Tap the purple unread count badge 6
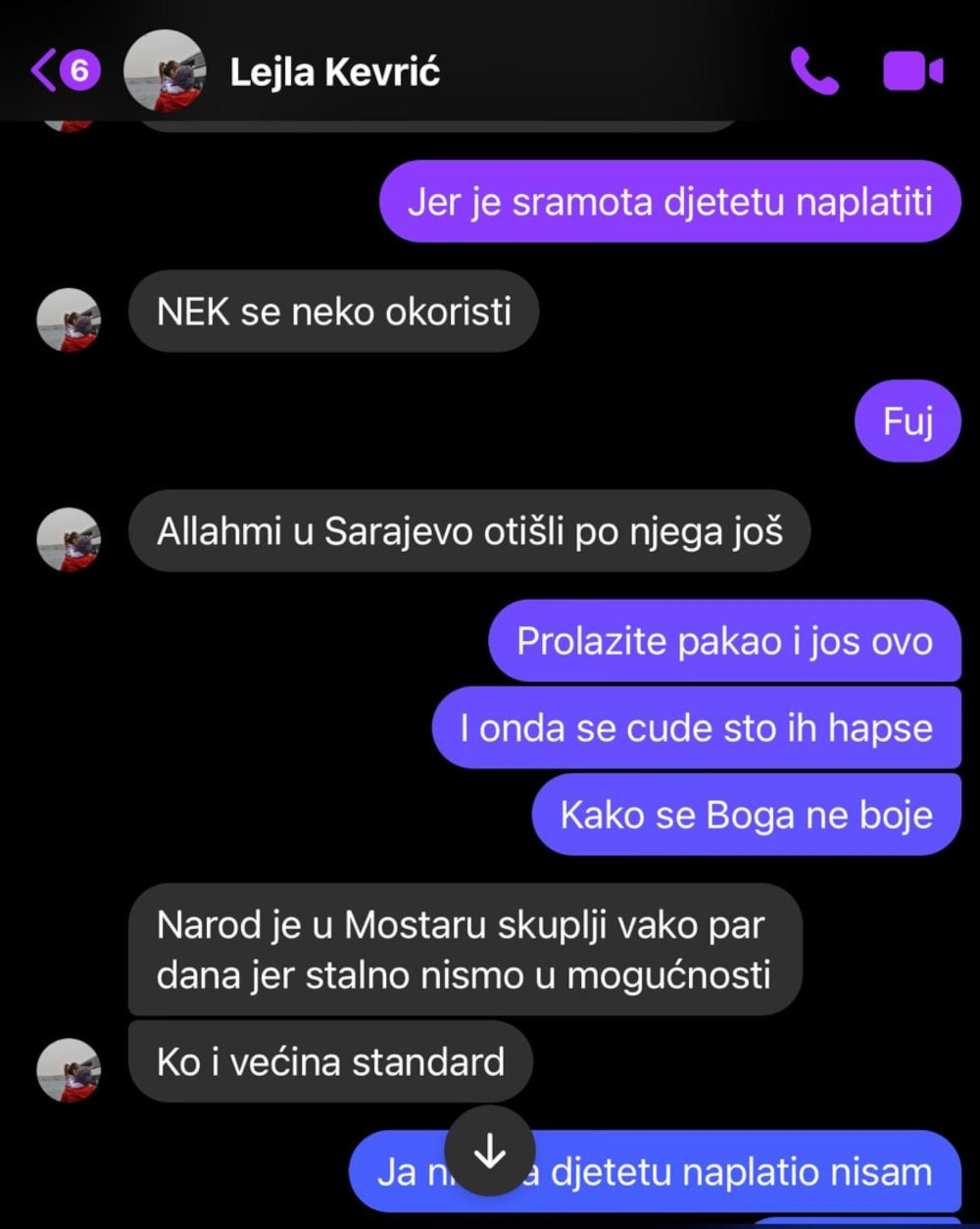 coord(80,71)
